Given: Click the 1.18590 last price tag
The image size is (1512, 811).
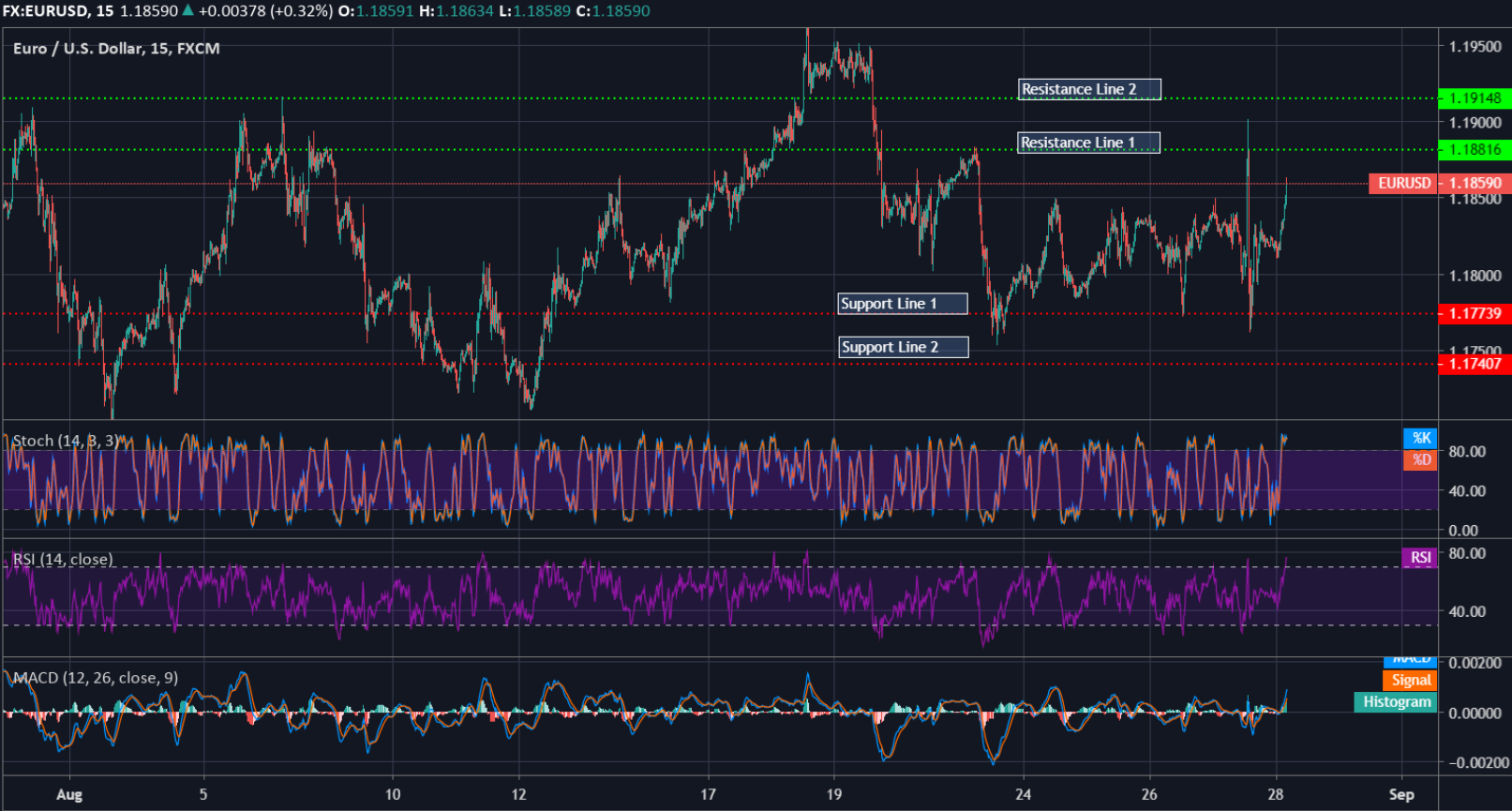Looking at the screenshot, I should 1475,183.
